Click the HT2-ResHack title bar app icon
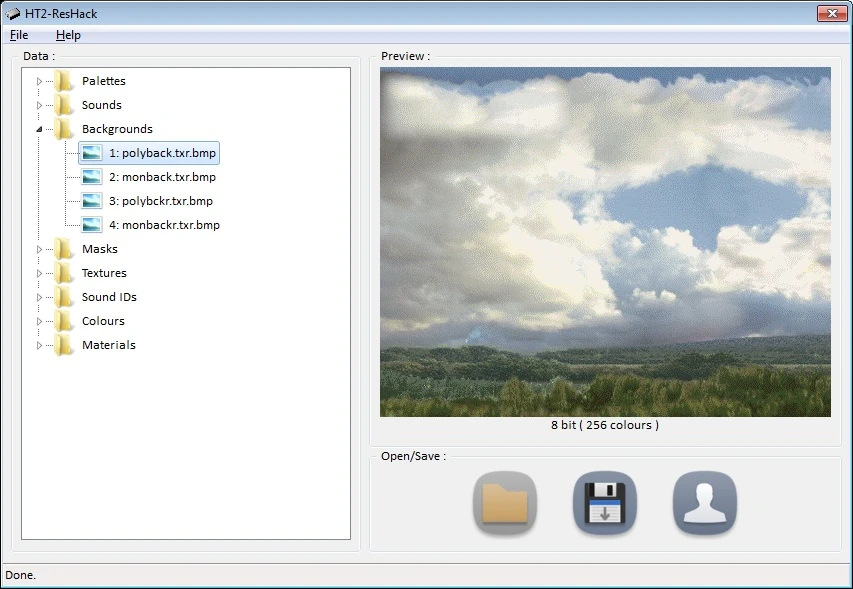 point(13,14)
